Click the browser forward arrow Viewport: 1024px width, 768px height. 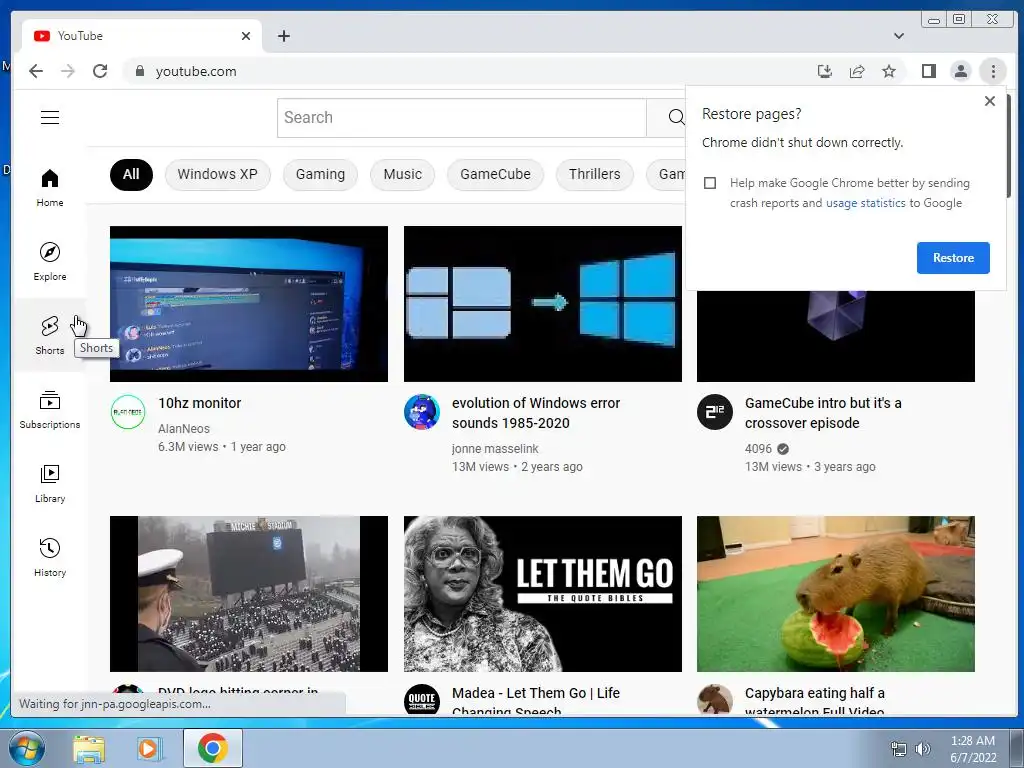68,71
